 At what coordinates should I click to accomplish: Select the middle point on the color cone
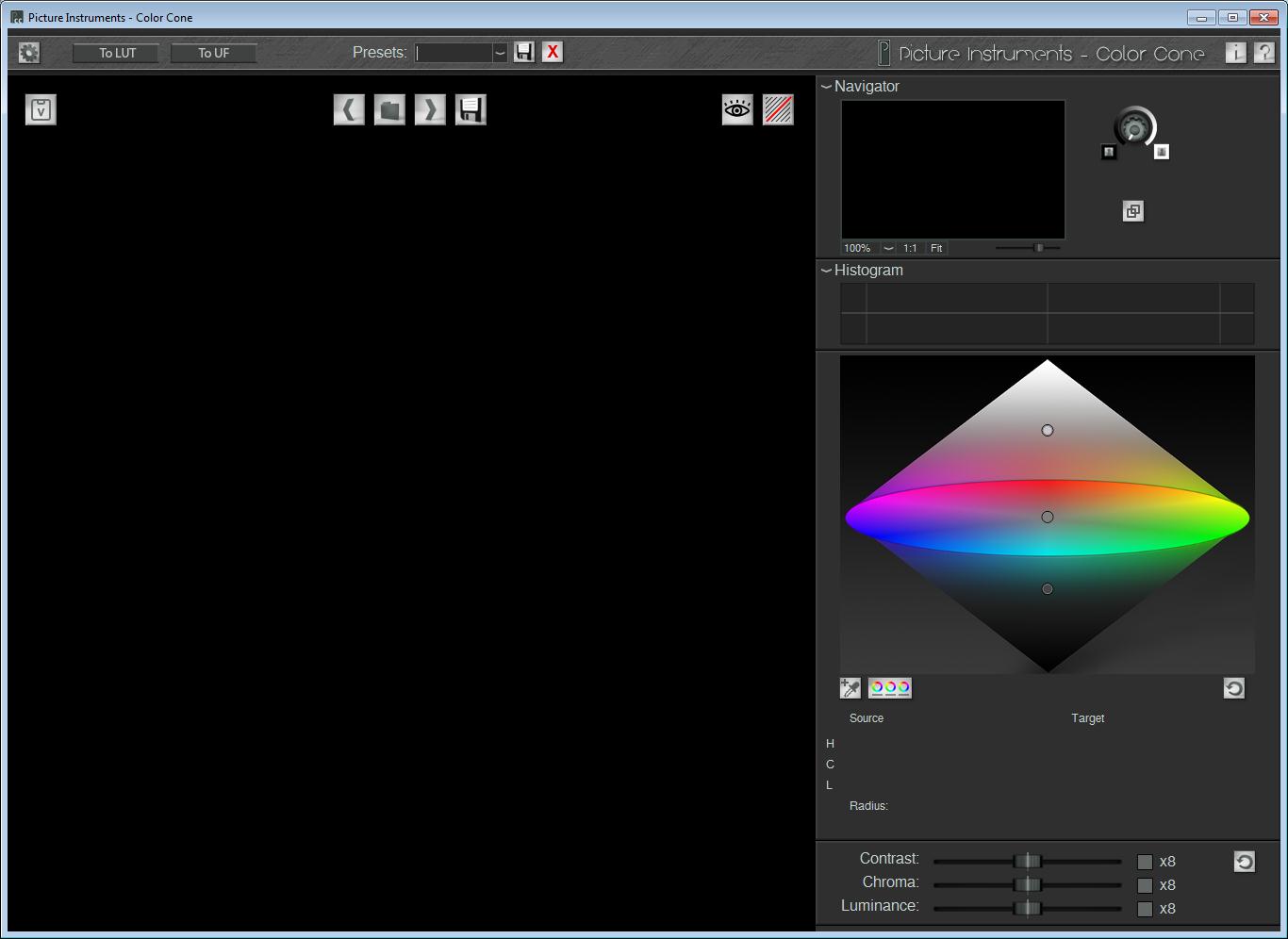[x=1048, y=518]
